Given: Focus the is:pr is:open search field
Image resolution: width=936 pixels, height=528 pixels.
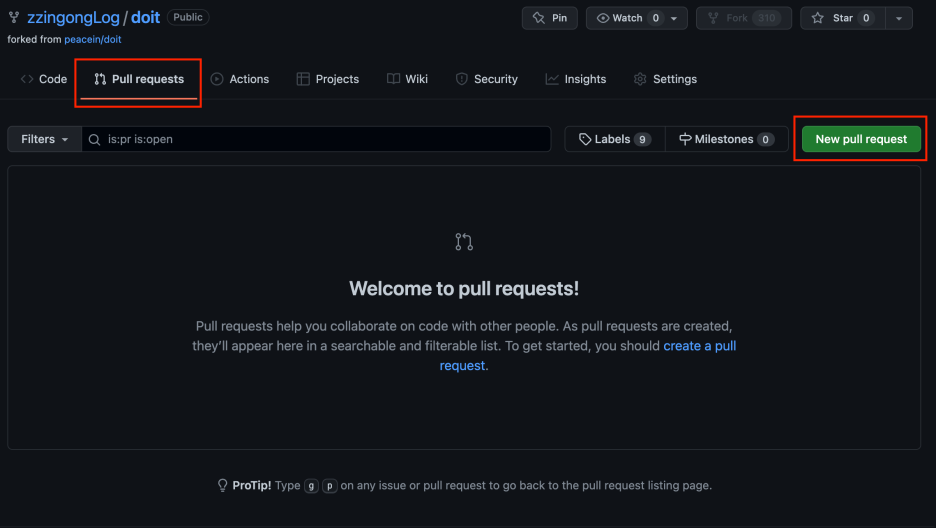Looking at the screenshot, I should click(x=316, y=139).
